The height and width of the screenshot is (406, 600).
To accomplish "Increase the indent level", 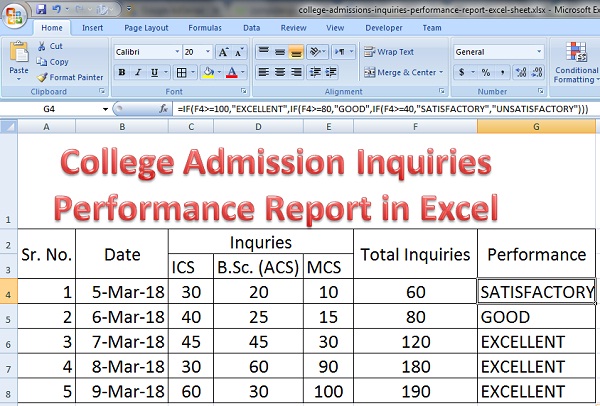I will (331, 72).
